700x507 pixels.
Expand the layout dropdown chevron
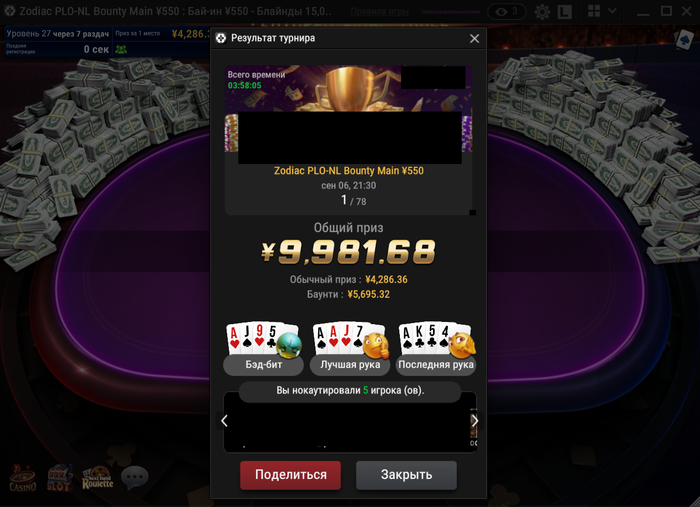[x=612, y=11]
